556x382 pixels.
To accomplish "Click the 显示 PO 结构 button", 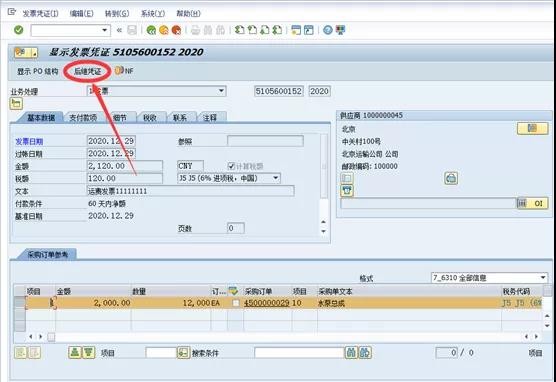I will pyautogui.click(x=38, y=71).
